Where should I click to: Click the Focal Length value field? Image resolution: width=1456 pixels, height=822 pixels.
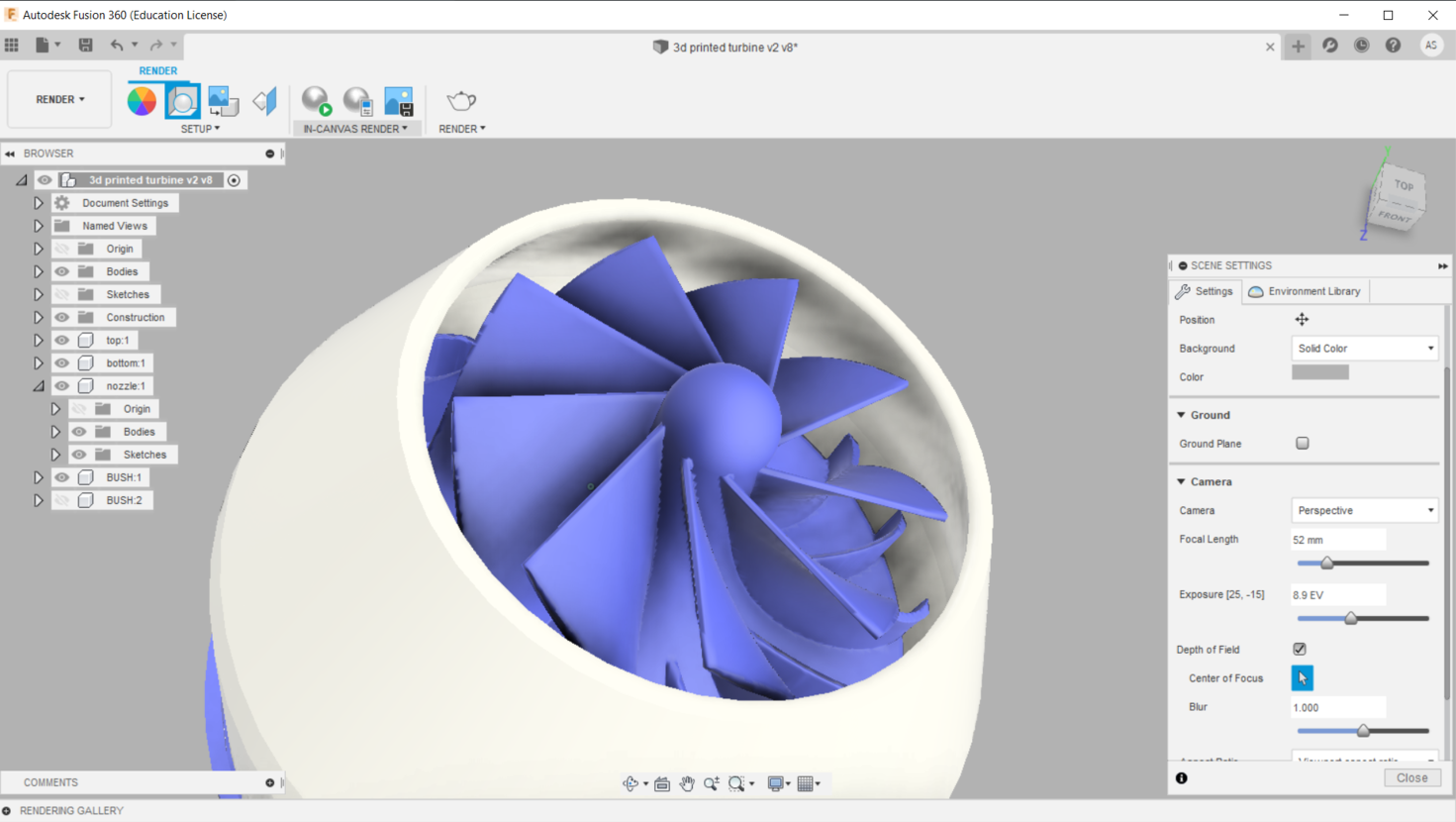(1338, 540)
